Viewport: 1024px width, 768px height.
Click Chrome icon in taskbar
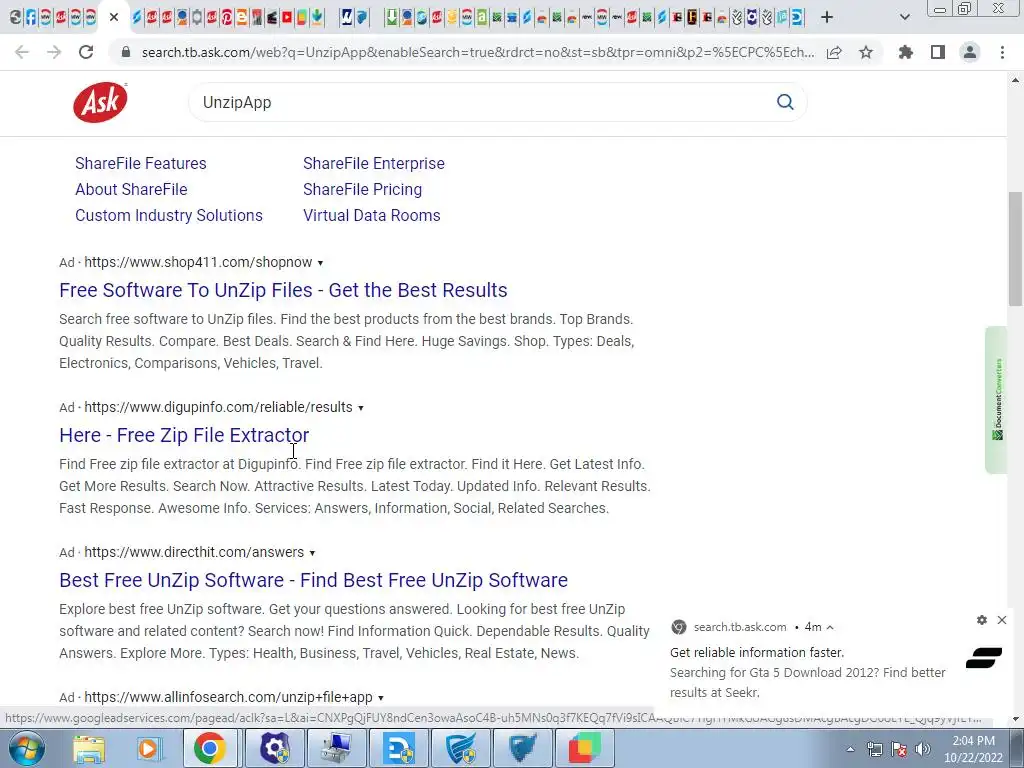click(x=210, y=748)
